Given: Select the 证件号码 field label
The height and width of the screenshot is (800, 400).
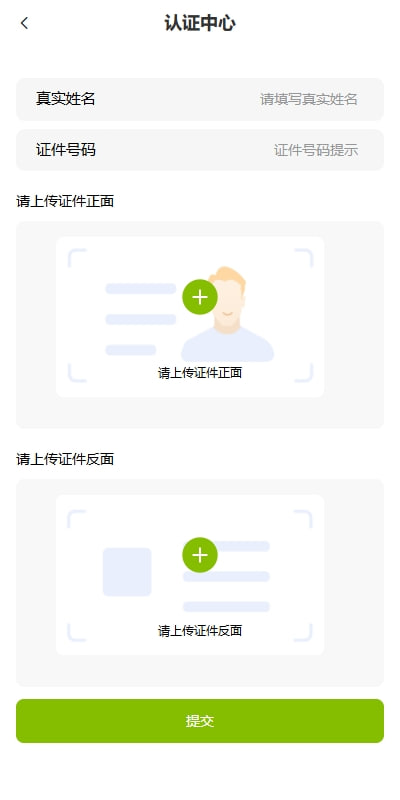Looking at the screenshot, I should 66,150.
